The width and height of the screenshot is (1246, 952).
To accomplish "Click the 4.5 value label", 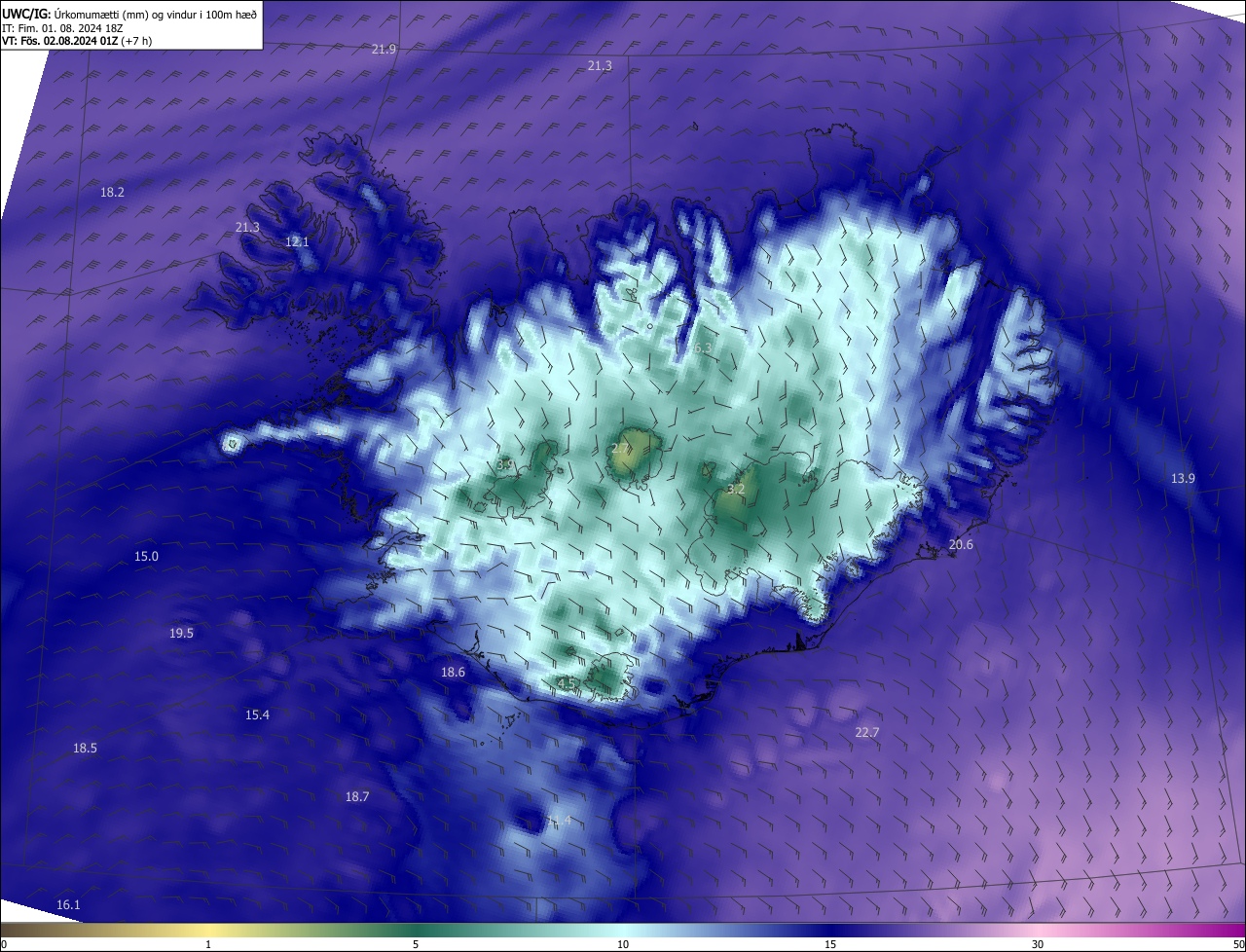I will [x=568, y=683].
